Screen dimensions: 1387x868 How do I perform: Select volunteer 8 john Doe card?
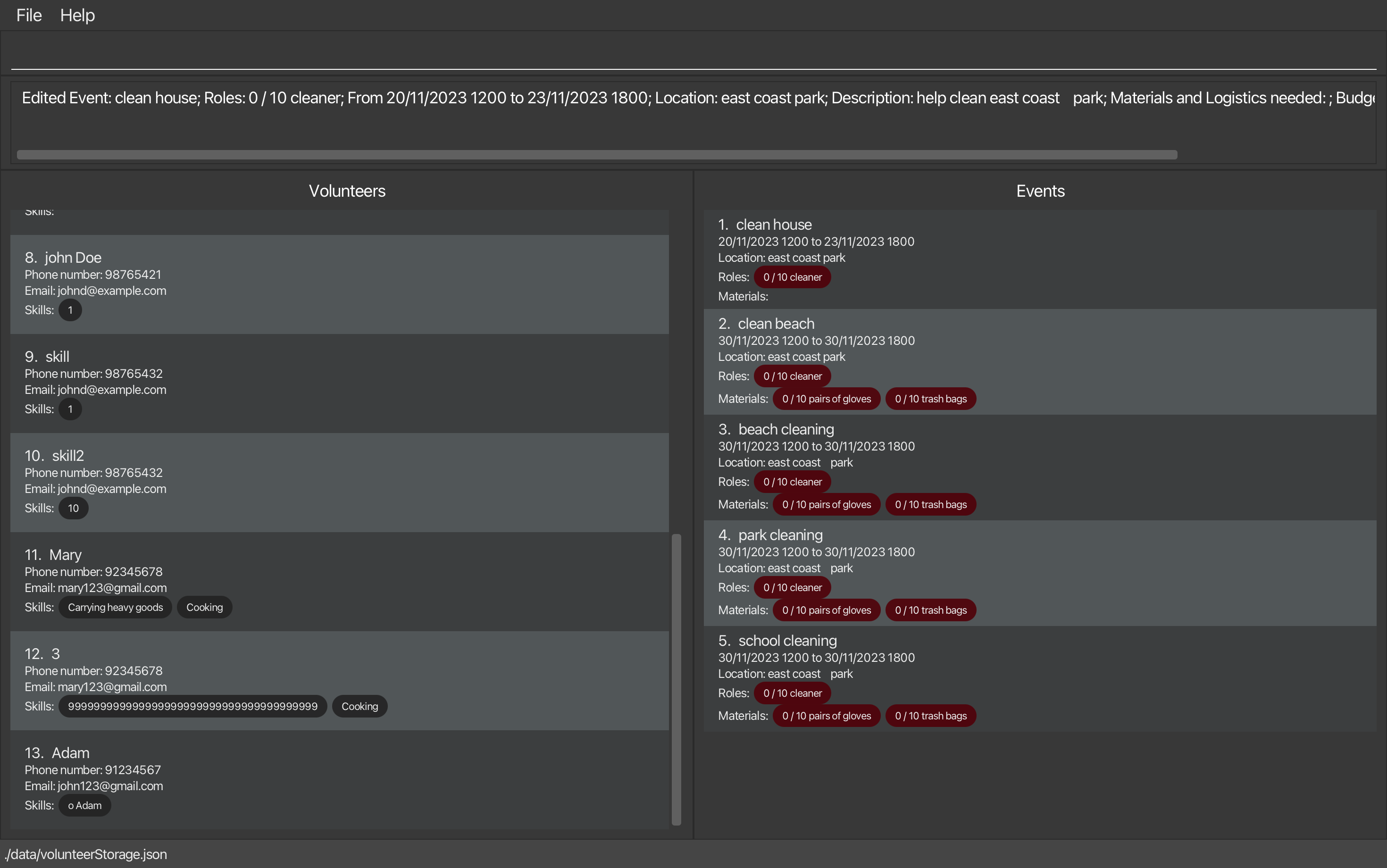[339, 284]
